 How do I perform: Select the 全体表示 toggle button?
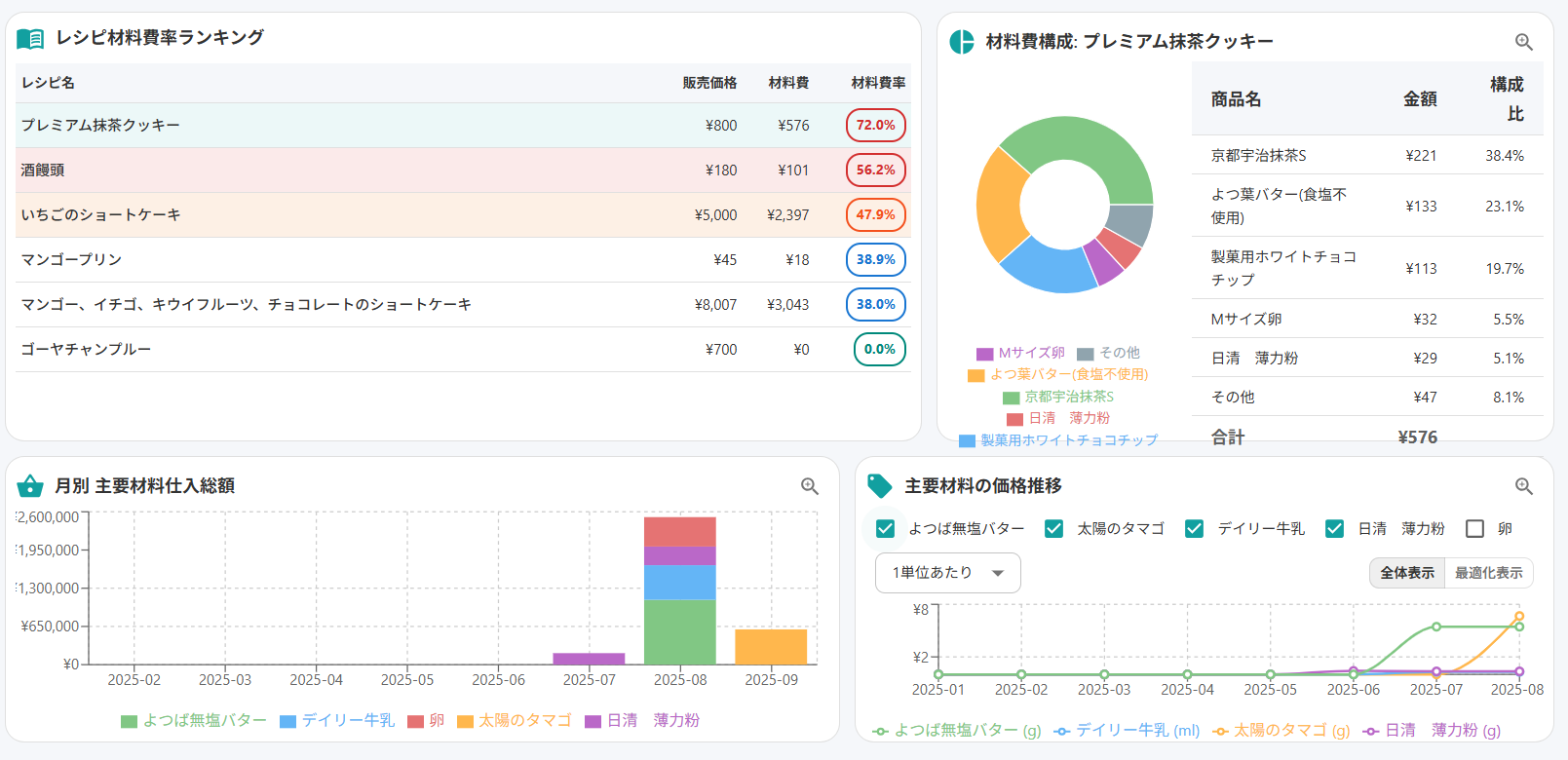(1407, 573)
